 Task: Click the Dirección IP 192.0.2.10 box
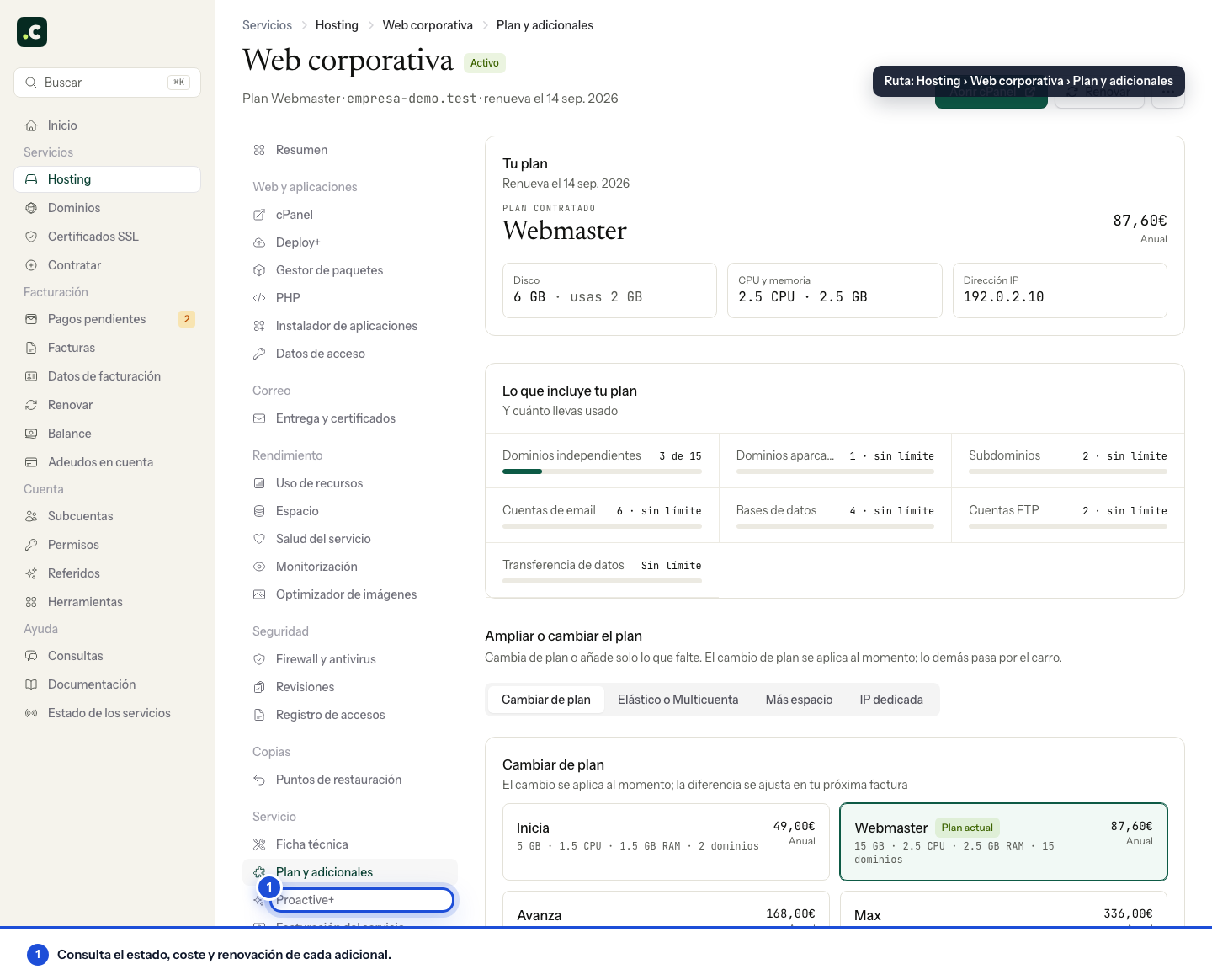(1060, 290)
